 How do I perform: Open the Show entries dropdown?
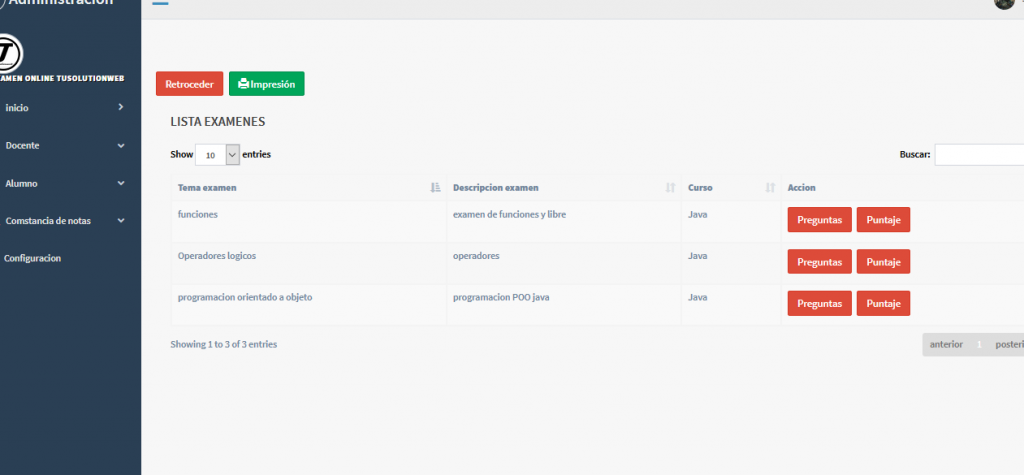click(218, 155)
